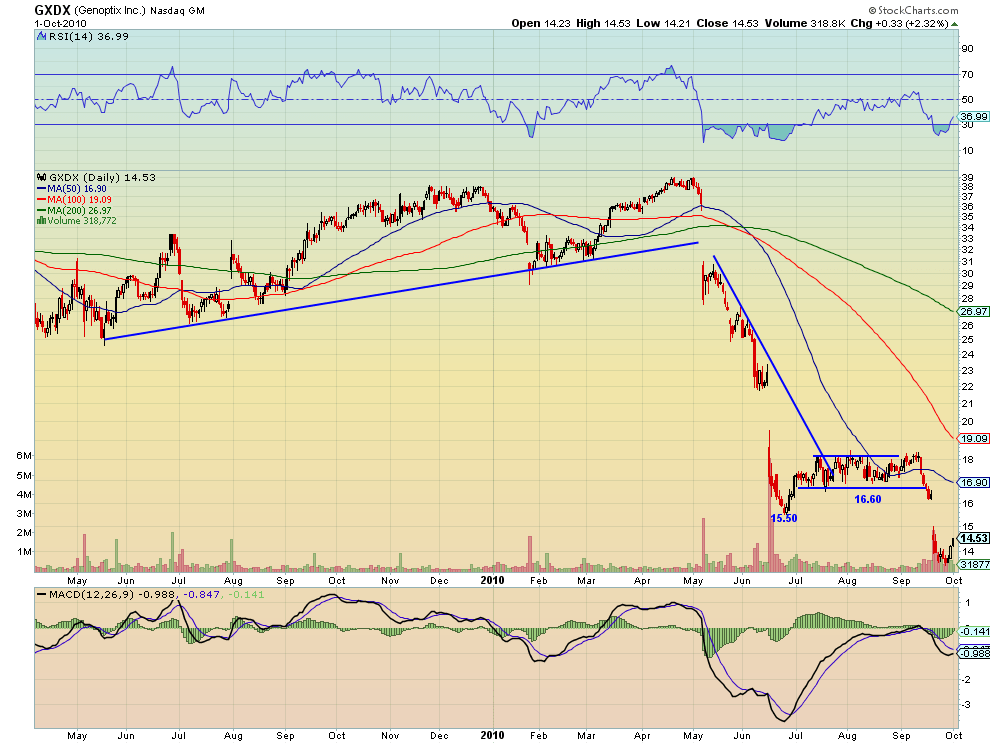Click the 'High 14.53' value in the header
This screenshot has height=744, width=990.
coord(603,23)
